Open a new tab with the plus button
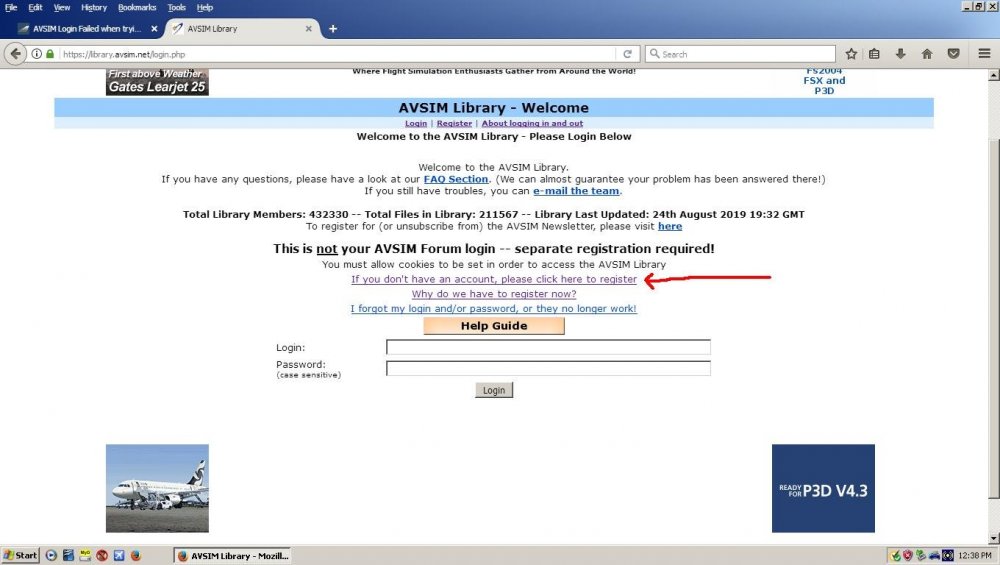The width and height of the screenshot is (1000, 565). 333,29
